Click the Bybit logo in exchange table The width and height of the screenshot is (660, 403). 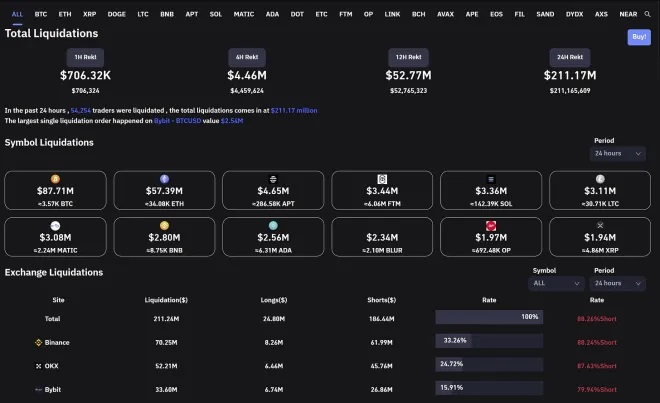38,389
